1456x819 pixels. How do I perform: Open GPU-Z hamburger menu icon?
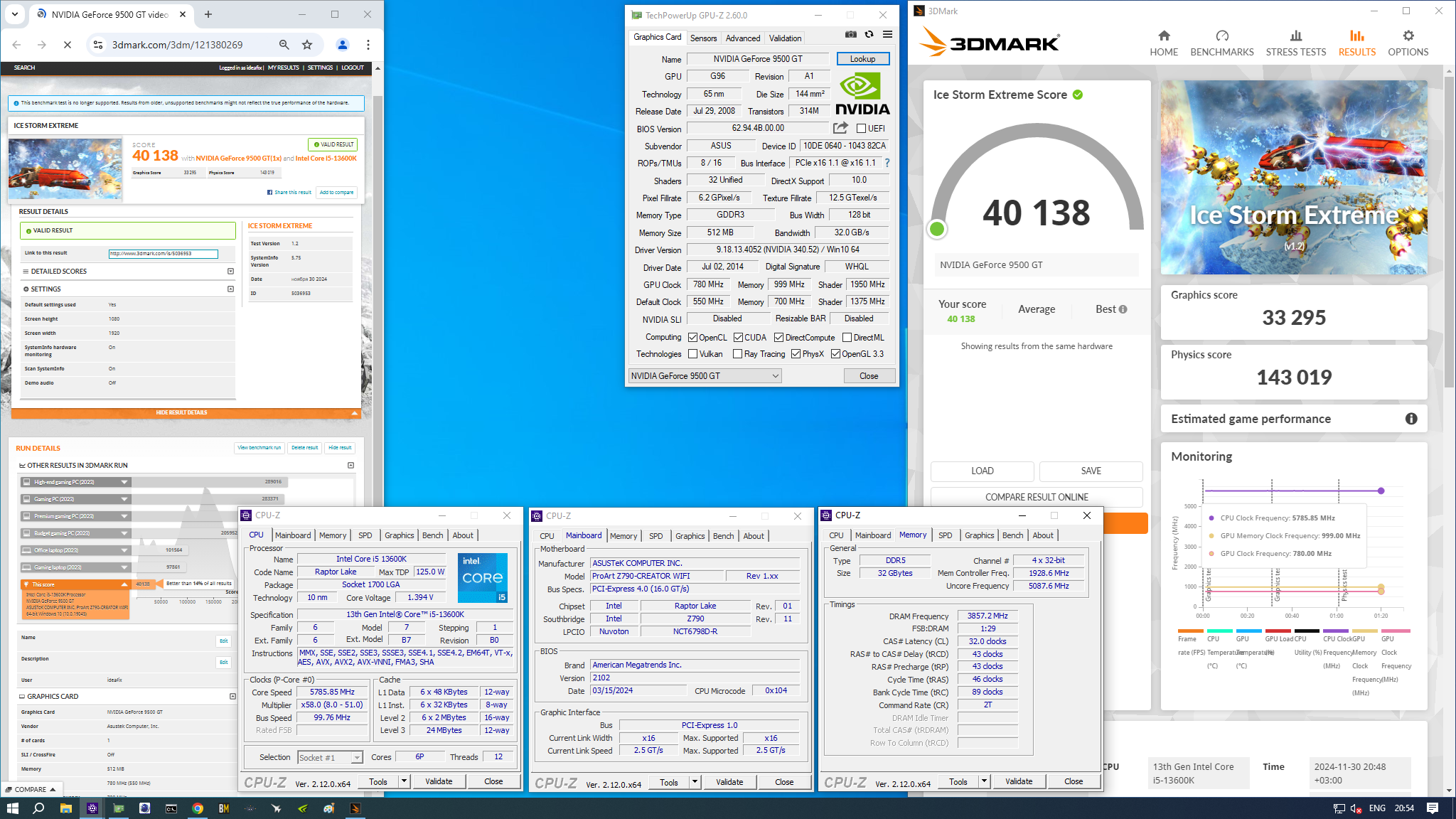tap(887, 34)
